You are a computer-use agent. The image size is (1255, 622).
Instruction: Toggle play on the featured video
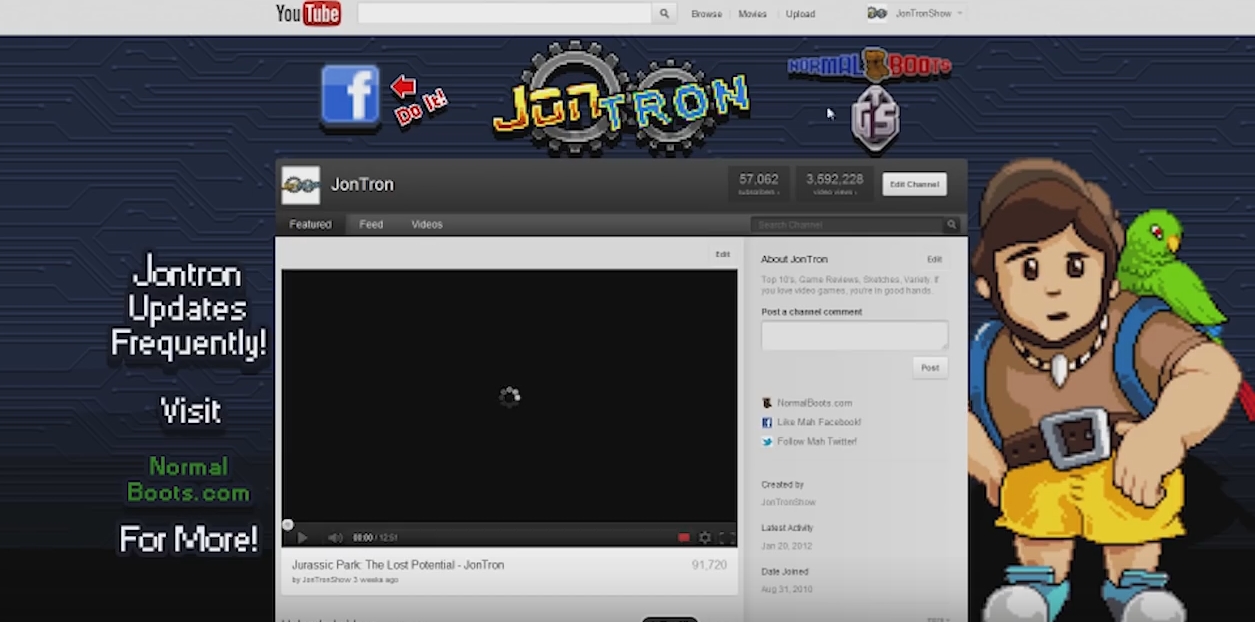[x=303, y=537]
